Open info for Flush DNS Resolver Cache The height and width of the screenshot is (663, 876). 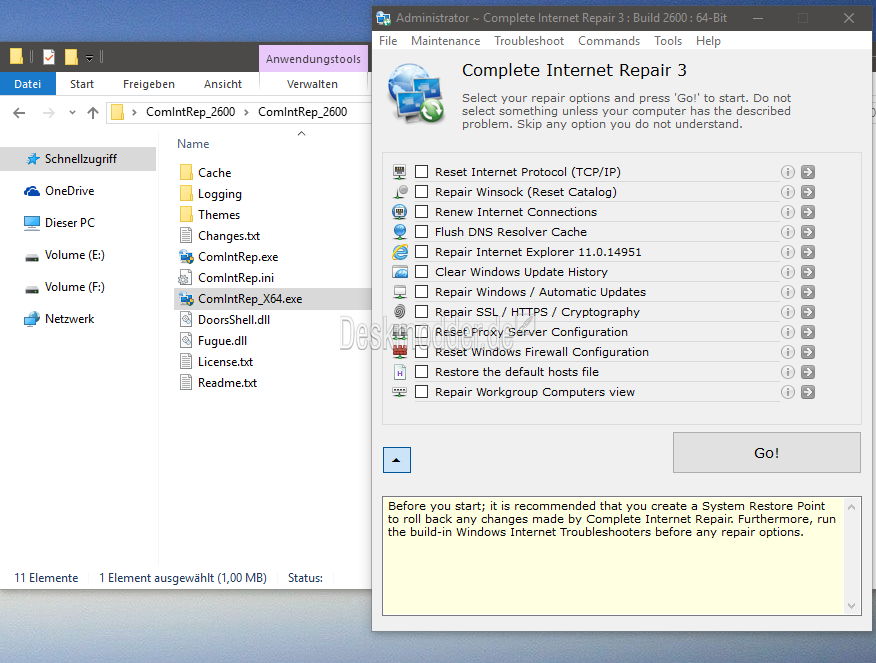(x=787, y=232)
